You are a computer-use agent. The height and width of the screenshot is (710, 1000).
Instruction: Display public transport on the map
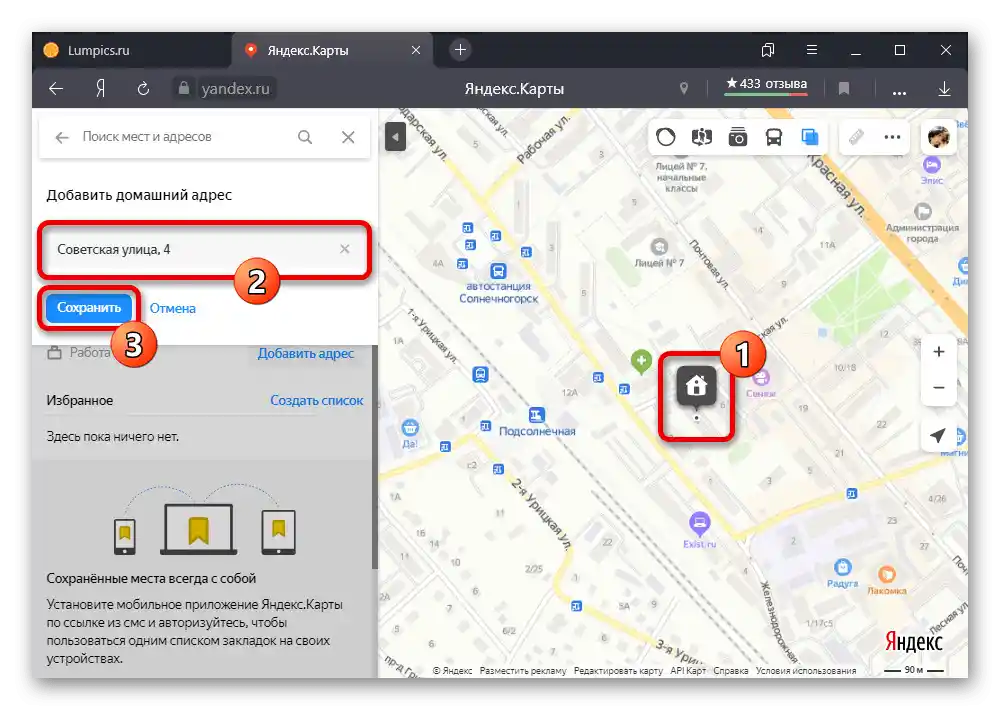(x=773, y=137)
